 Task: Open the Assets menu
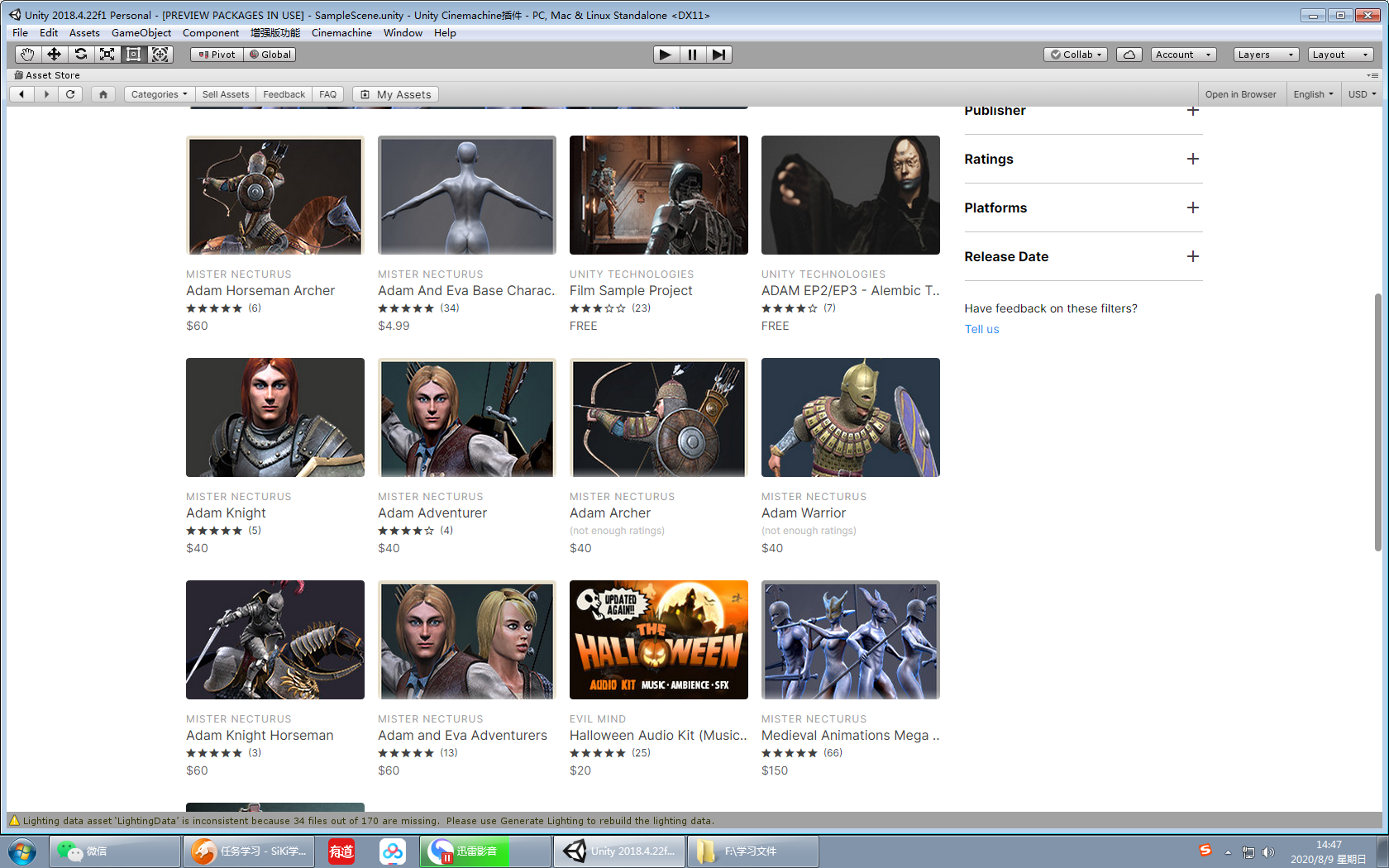click(84, 33)
